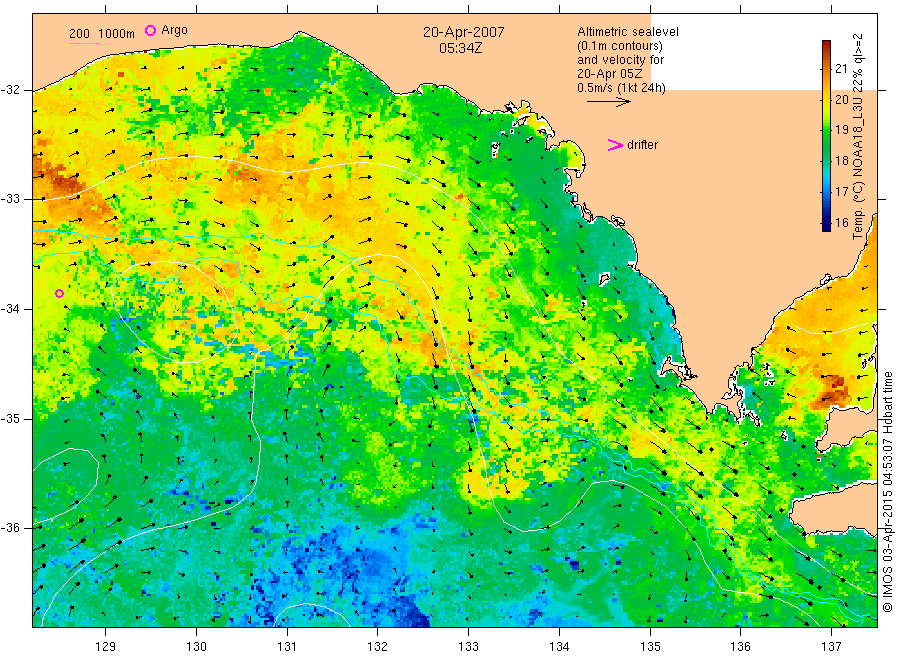
Task: Click the 'Altimetric sealevel' caption text
Action: coord(627,32)
